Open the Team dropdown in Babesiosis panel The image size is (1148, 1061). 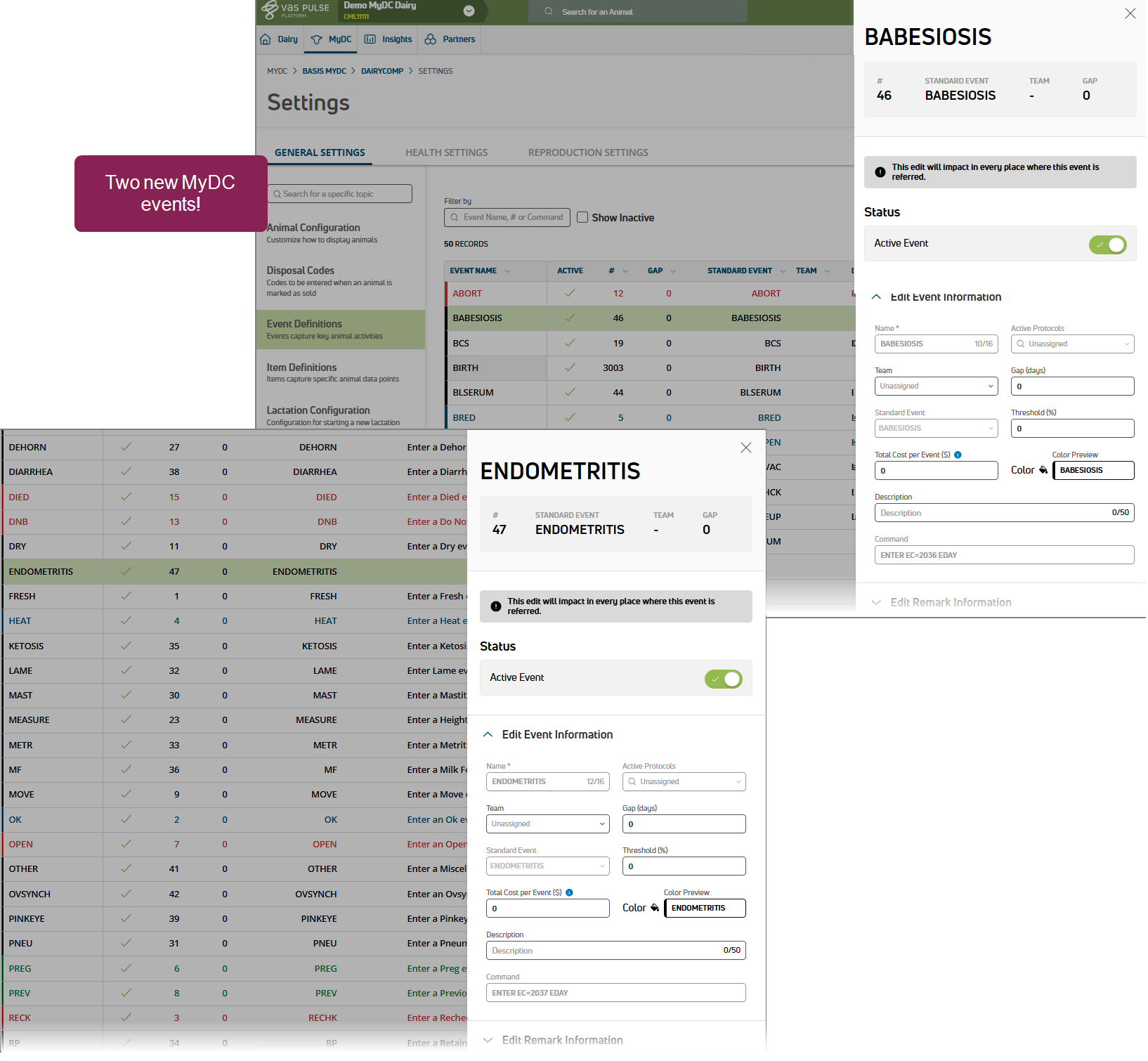click(936, 386)
